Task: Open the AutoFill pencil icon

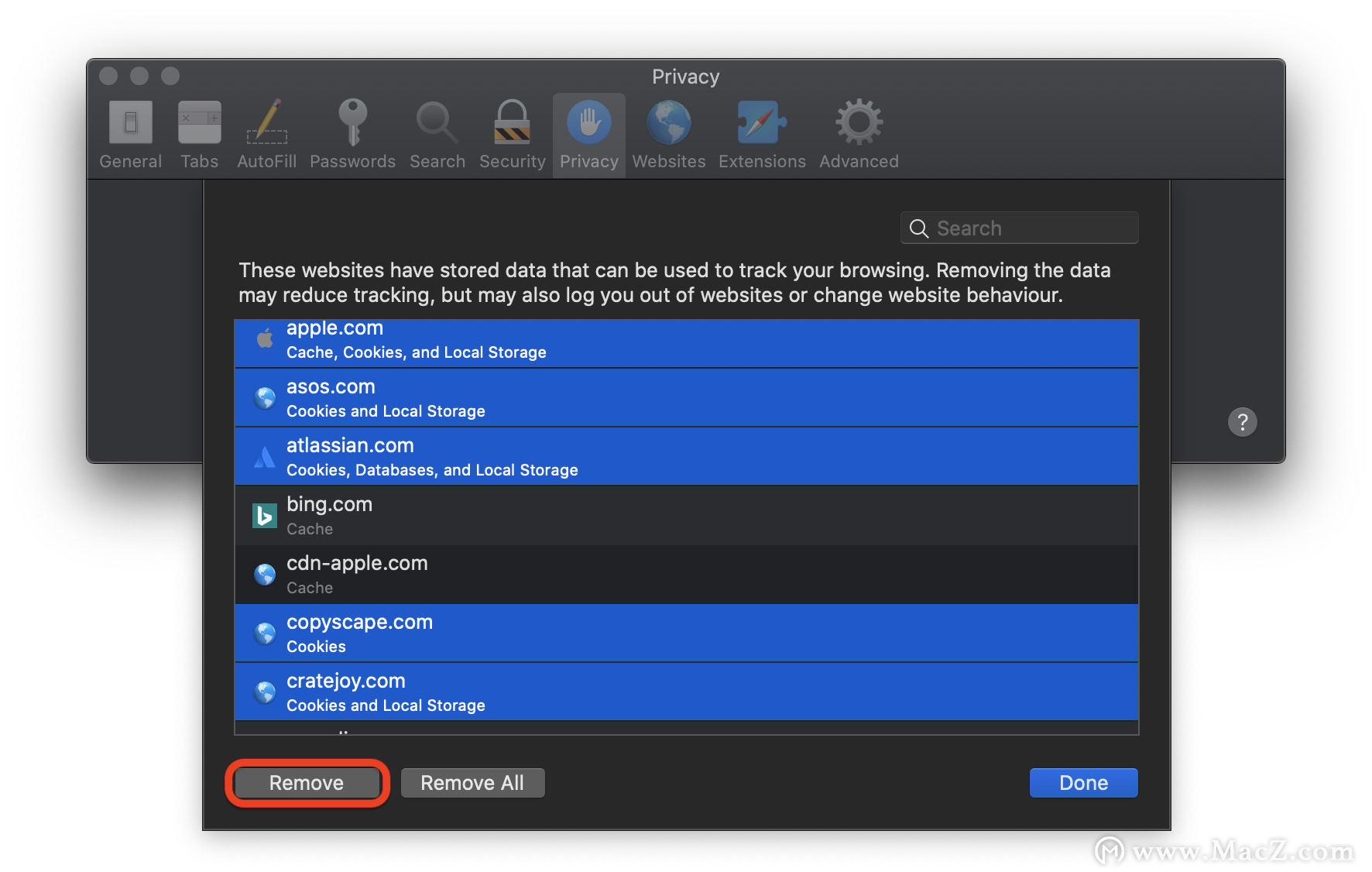Action: 267,122
